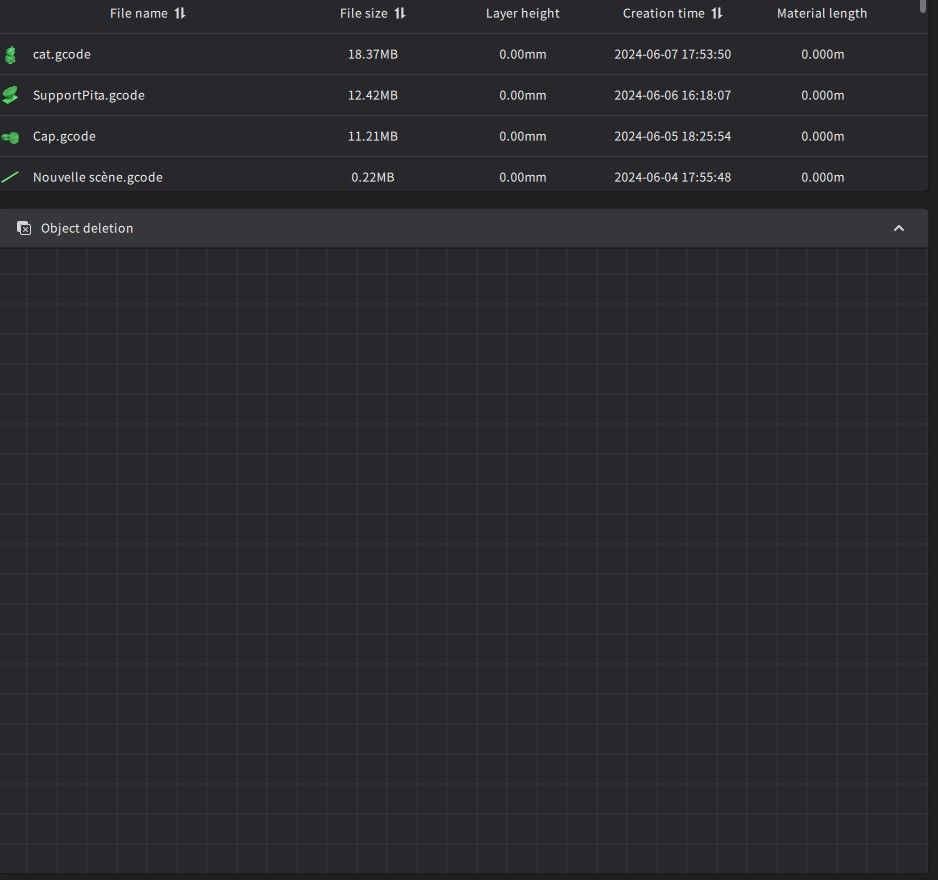Click the SupportPita.gcode model thumbnail icon

[10, 95]
